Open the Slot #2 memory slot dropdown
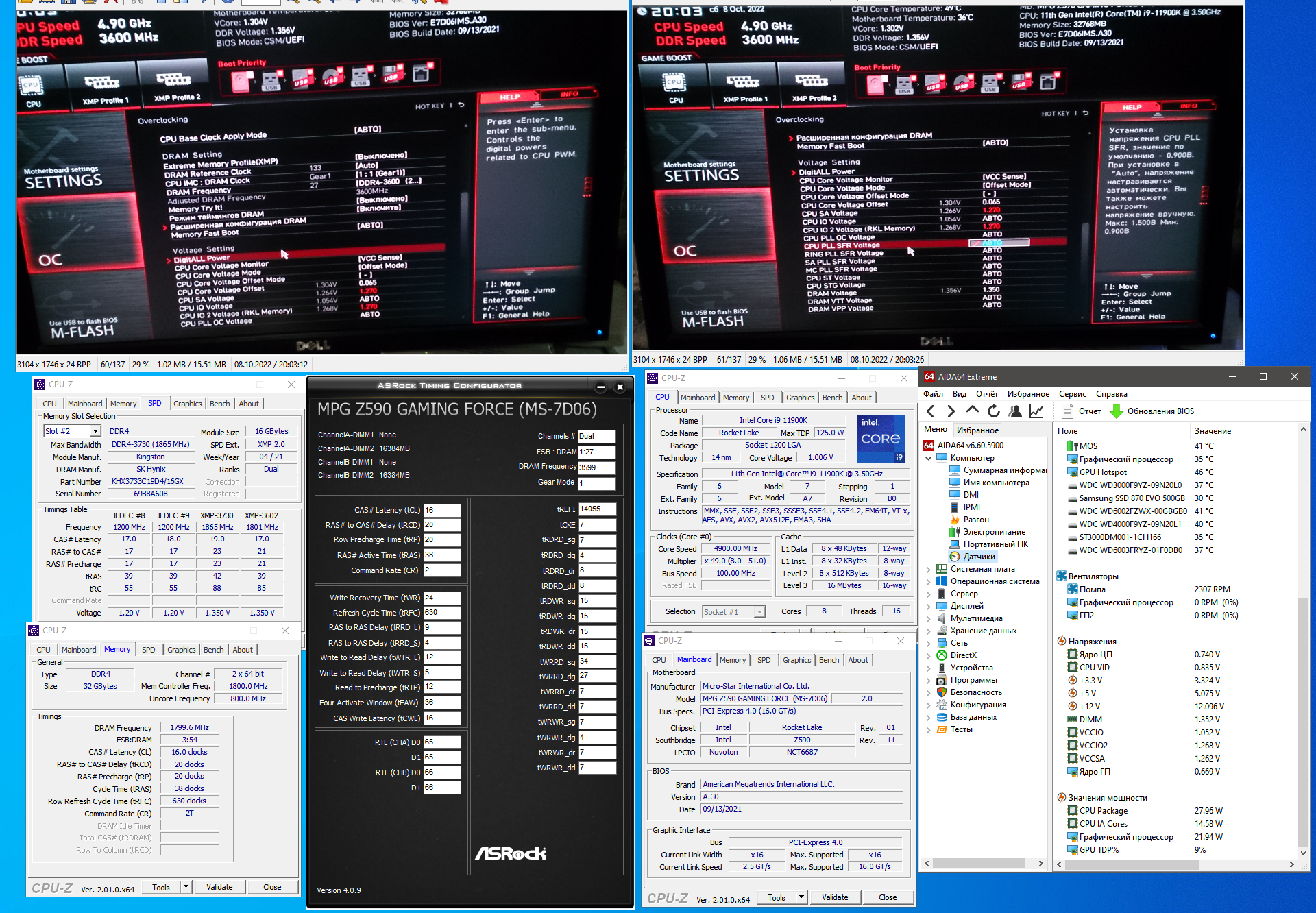The width and height of the screenshot is (1316, 913). [95, 431]
